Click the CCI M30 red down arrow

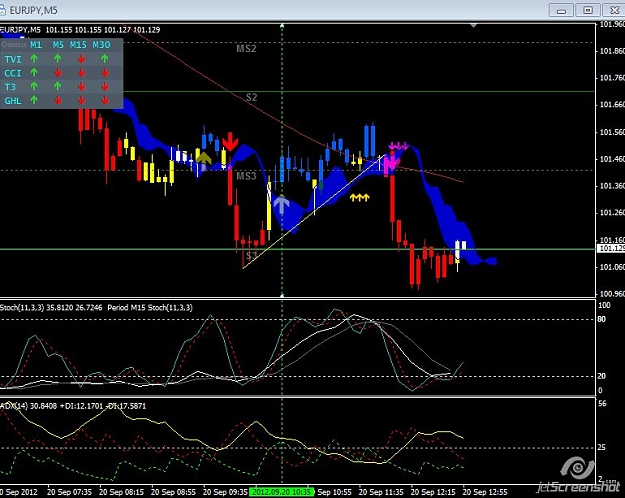pos(105,73)
